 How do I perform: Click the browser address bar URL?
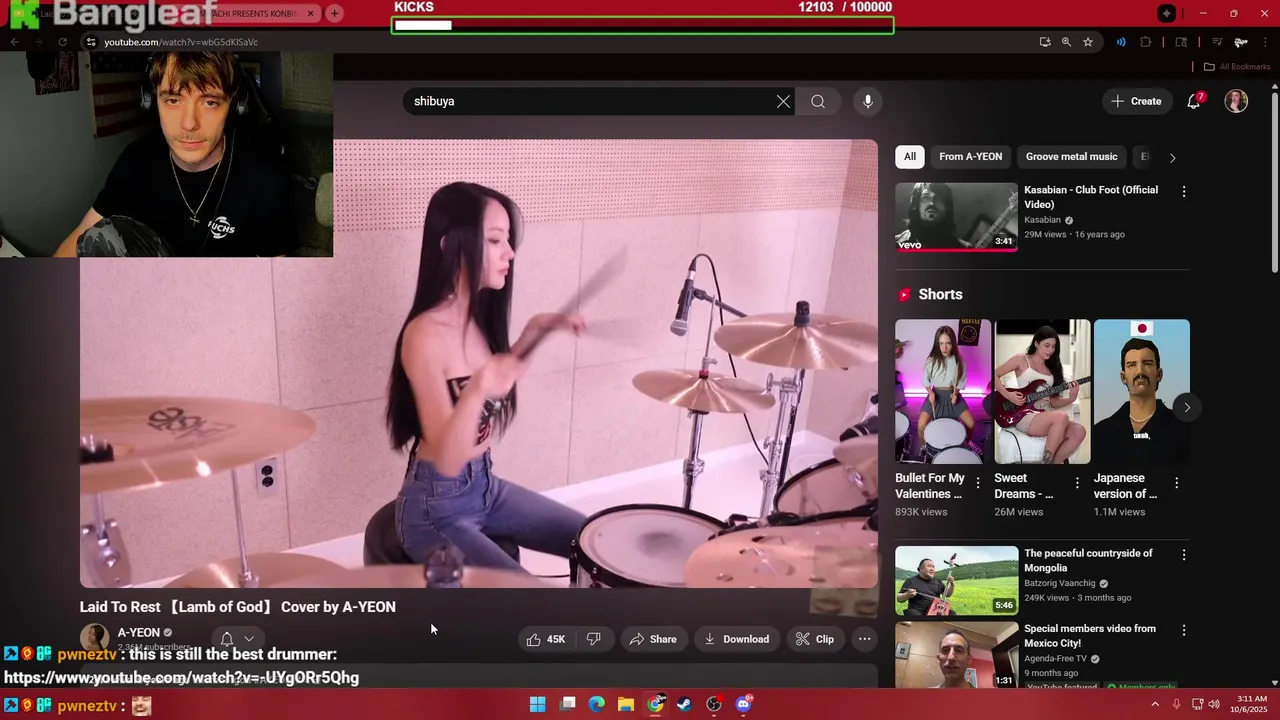click(x=181, y=42)
